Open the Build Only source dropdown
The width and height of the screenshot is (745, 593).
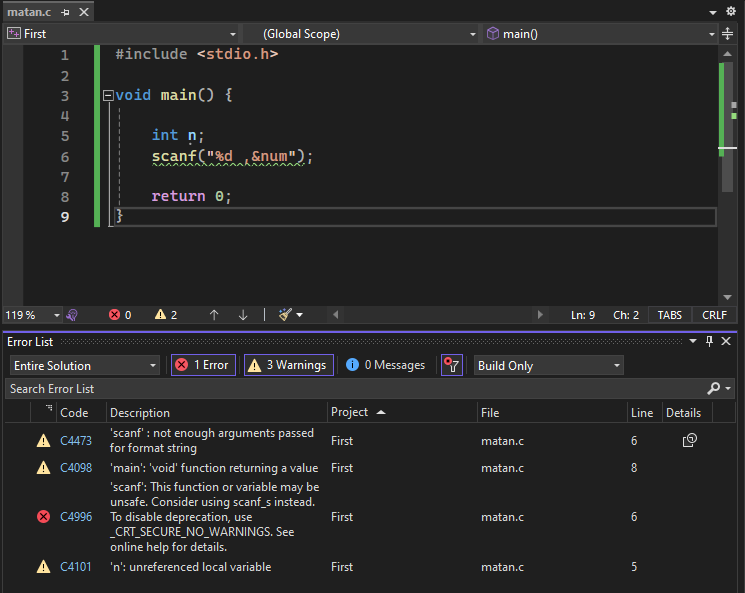(548, 365)
